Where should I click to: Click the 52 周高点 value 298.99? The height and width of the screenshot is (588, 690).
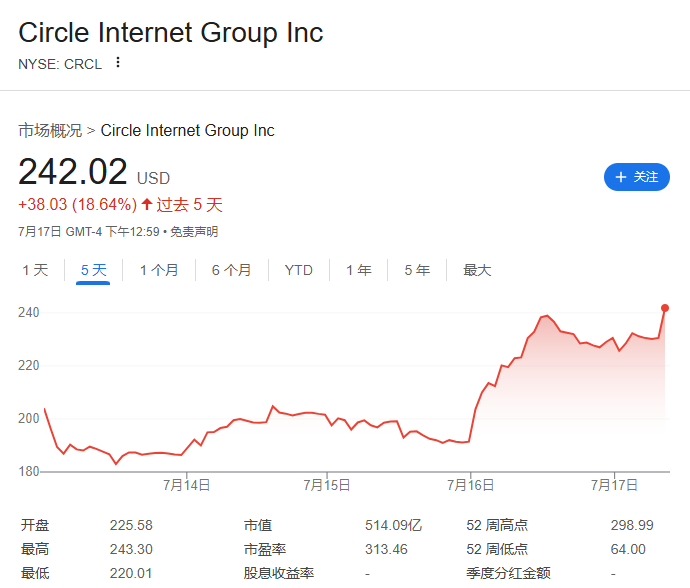tap(632, 525)
